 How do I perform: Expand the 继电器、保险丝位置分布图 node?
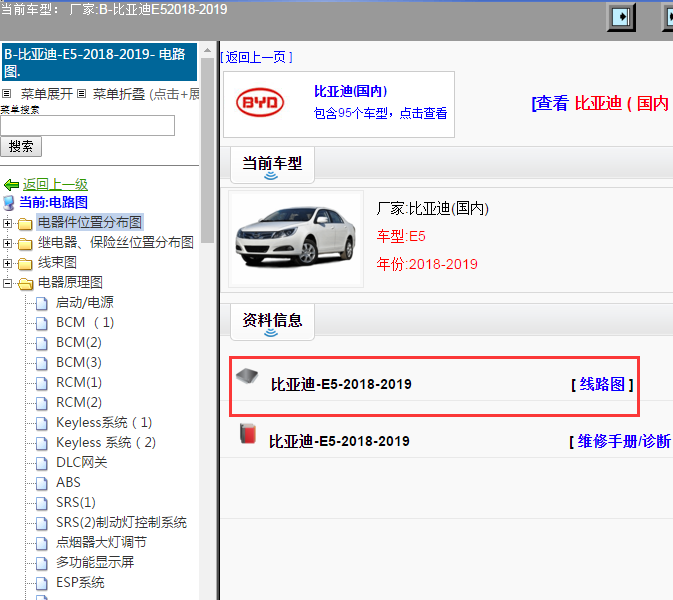7,243
